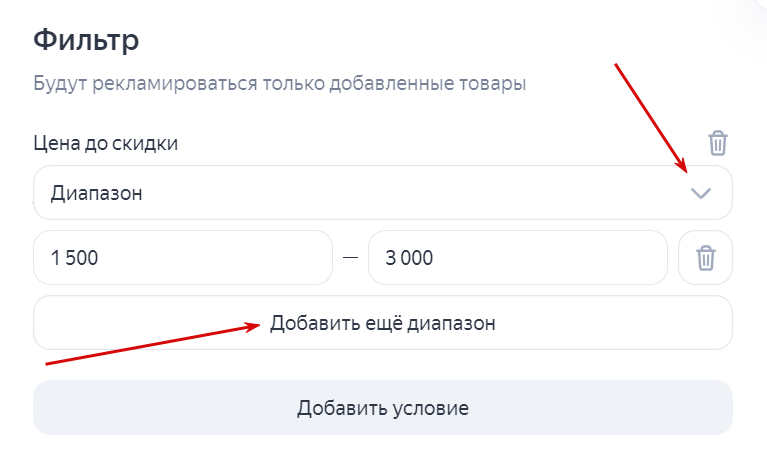The image size is (767, 465).
Task: Focus the maximum price field showing 3 000
Action: pos(518,258)
